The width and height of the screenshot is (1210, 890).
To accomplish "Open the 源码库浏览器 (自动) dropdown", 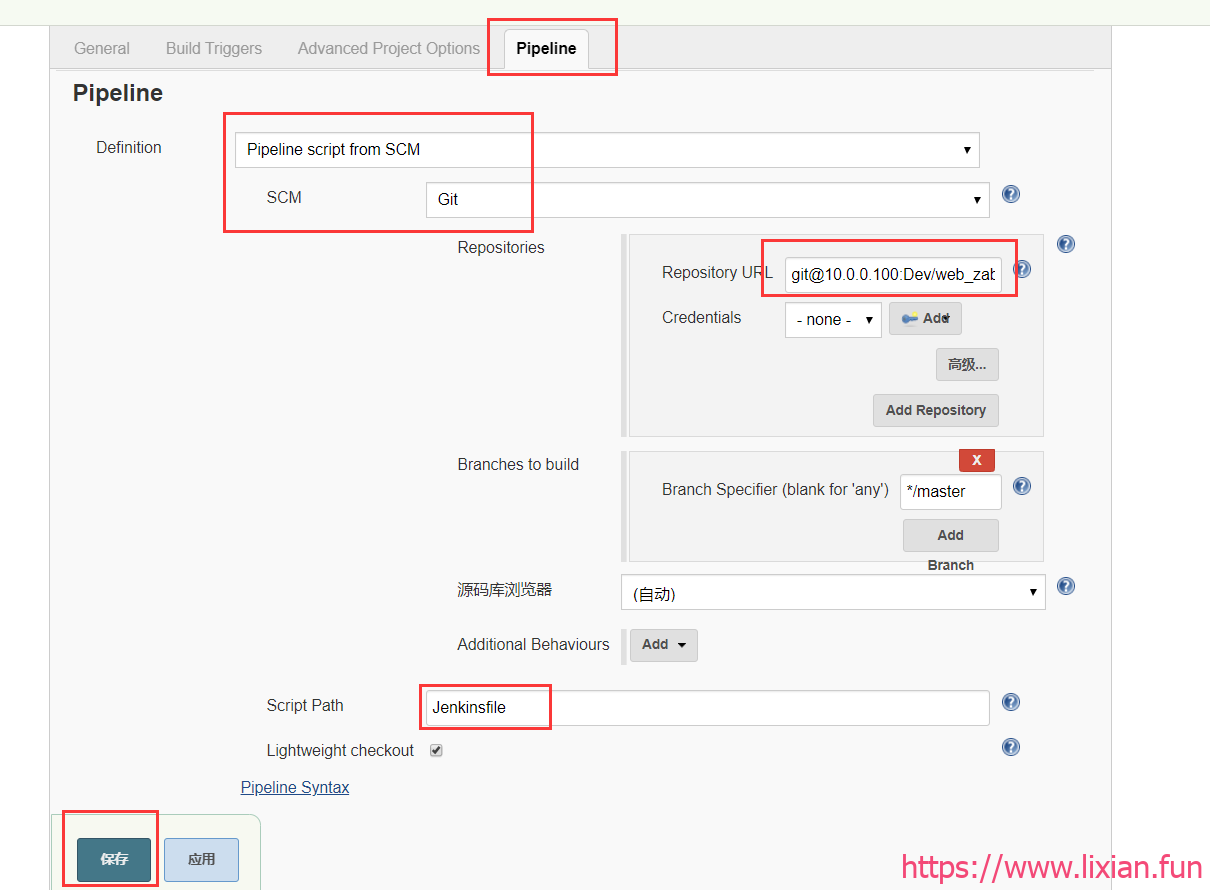I will coord(833,593).
